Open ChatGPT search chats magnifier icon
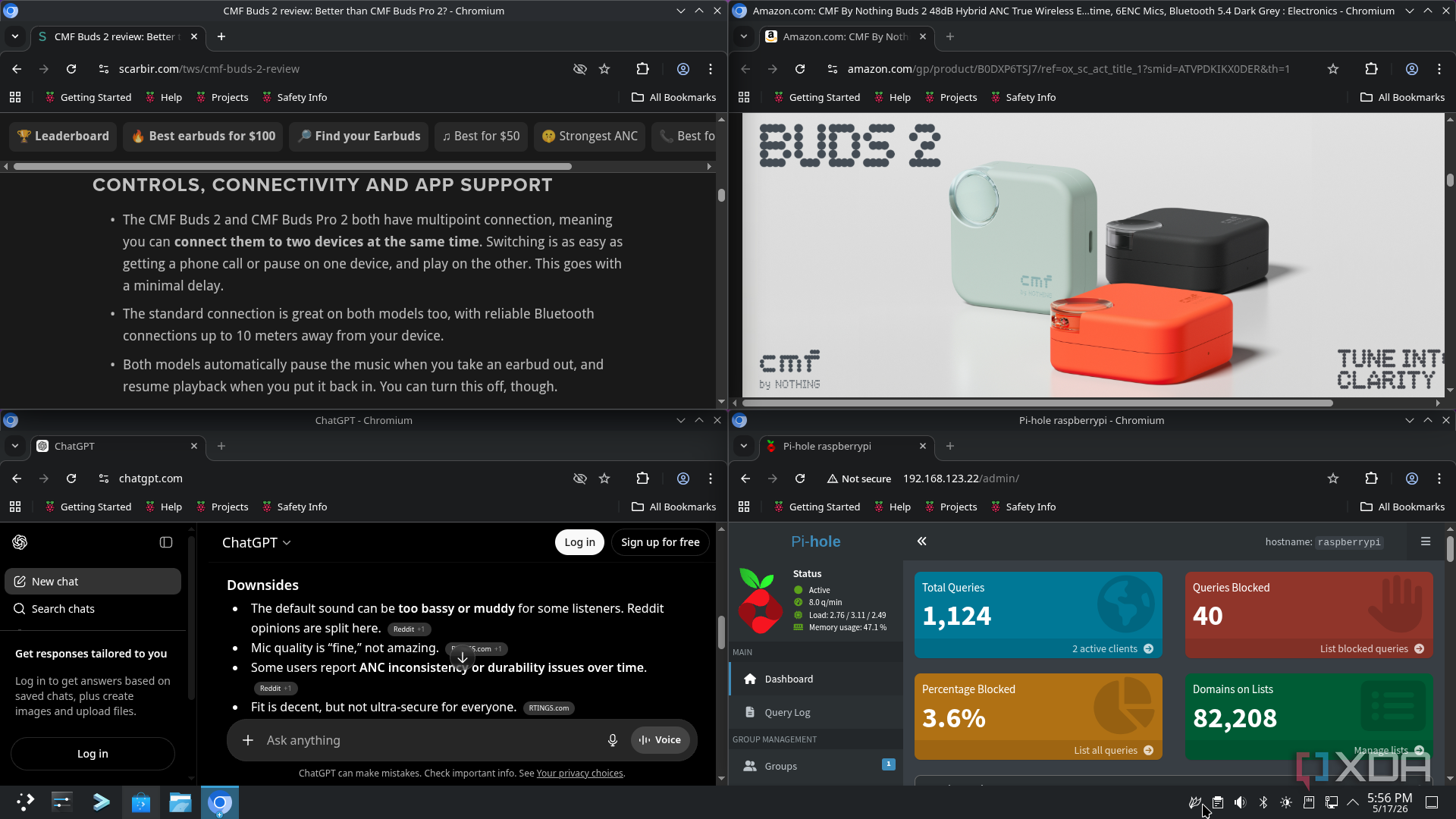 coord(20,609)
